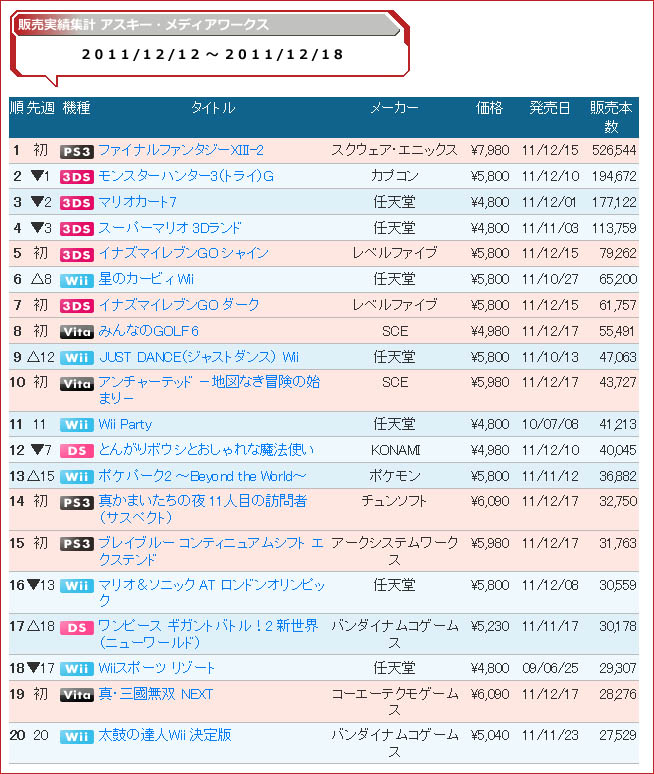Click the メーカー column header
The width and height of the screenshot is (654, 774).
[x=394, y=108]
